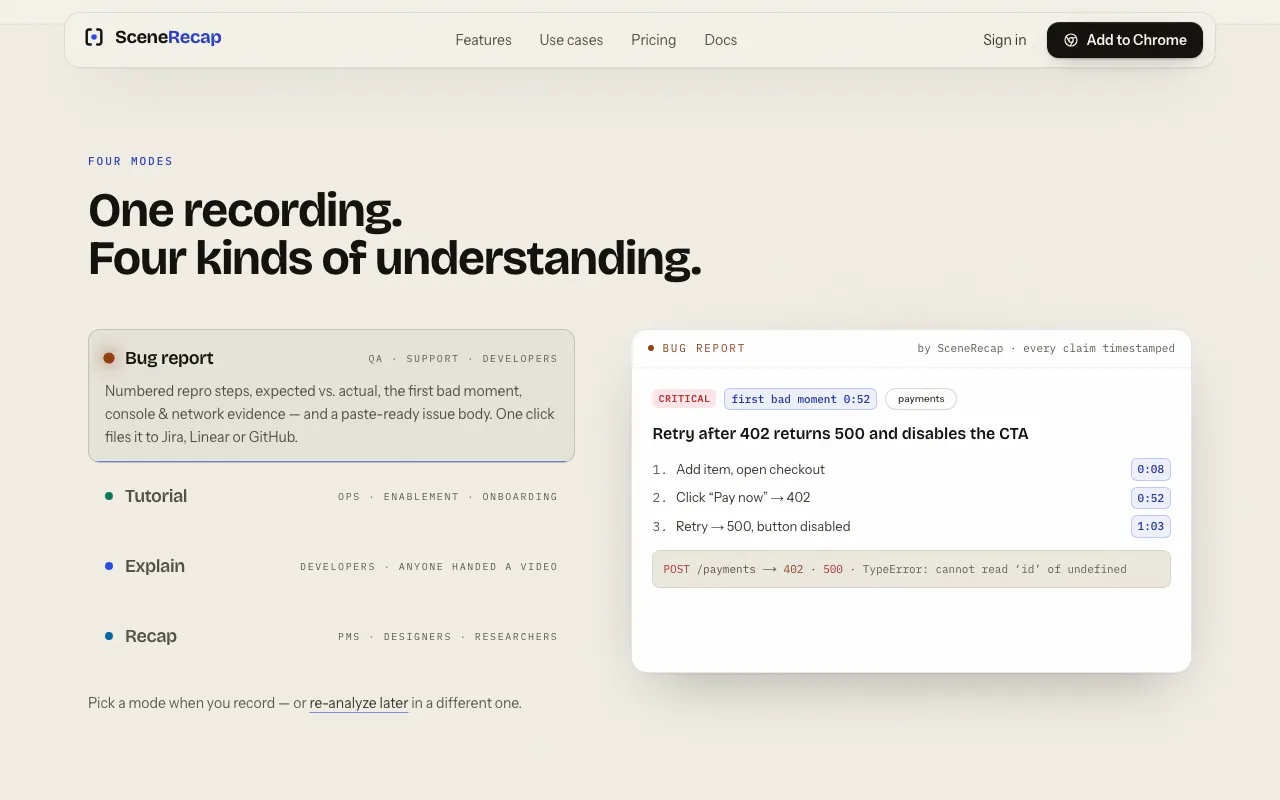The image size is (1280, 800).
Task: Click the POST /payments console evidence block
Action: (911, 569)
